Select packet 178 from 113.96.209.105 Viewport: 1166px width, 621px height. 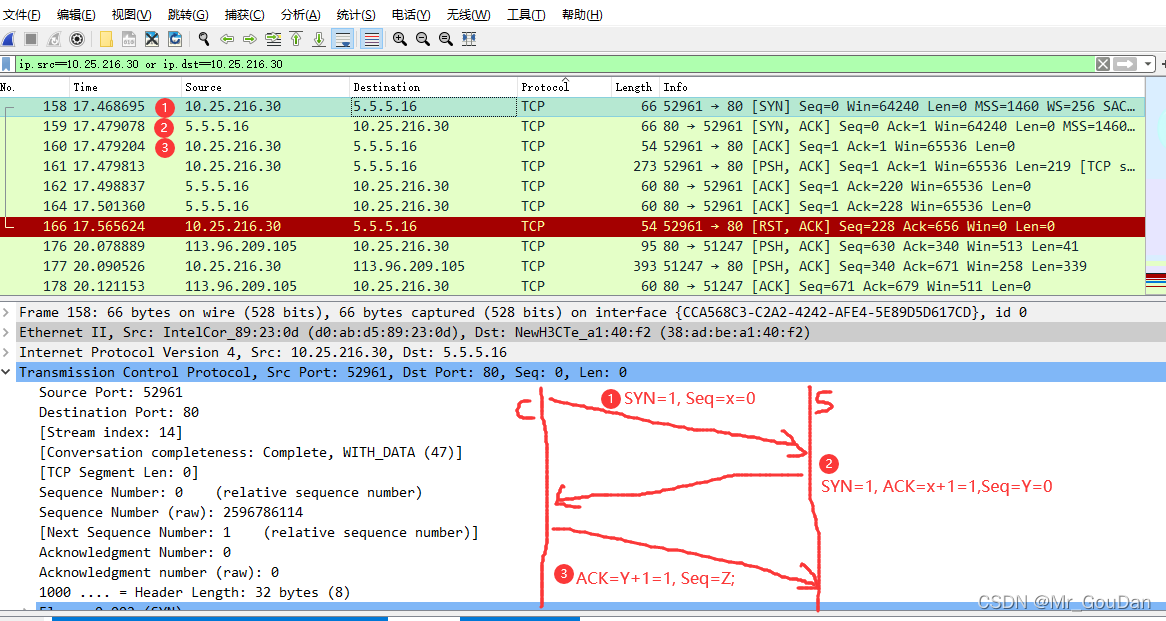pyautogui.click(x=573, y=286)
